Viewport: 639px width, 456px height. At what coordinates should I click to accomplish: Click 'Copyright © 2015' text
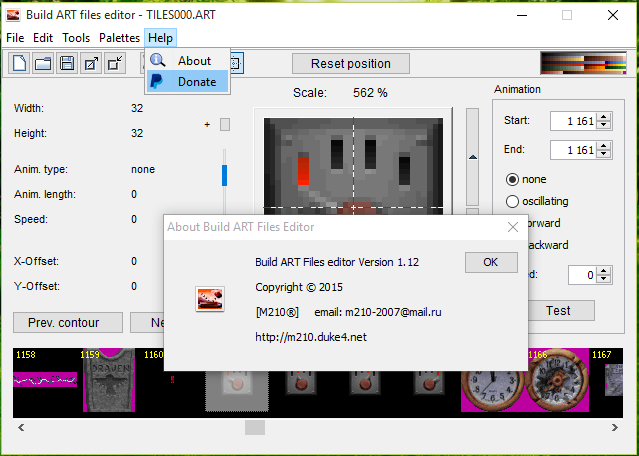click(299, 287)
